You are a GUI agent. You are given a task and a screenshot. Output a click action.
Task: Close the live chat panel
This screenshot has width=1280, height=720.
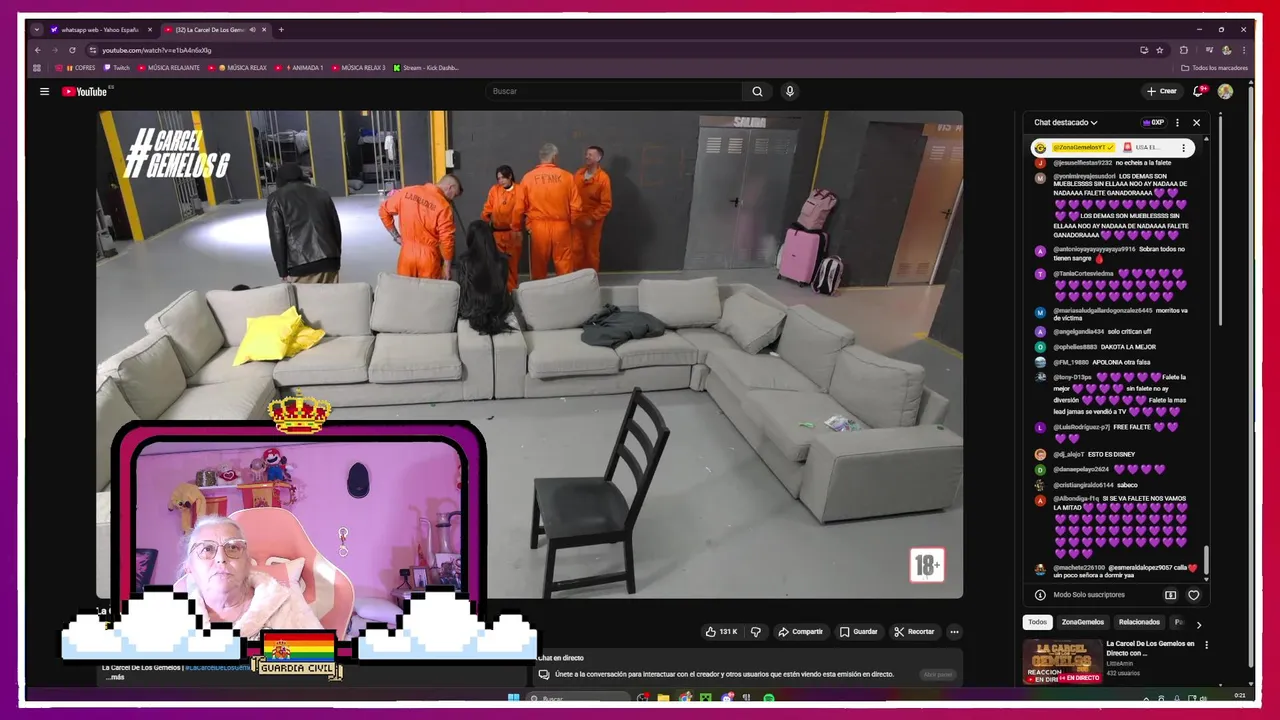1196,122
